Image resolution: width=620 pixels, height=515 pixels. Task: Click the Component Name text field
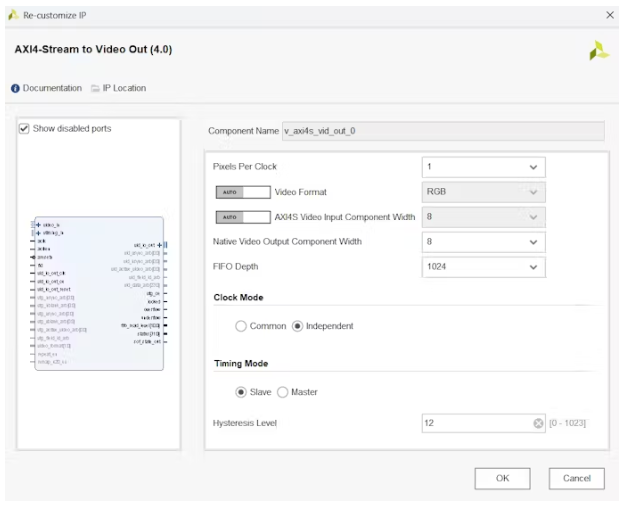[443, 131]
